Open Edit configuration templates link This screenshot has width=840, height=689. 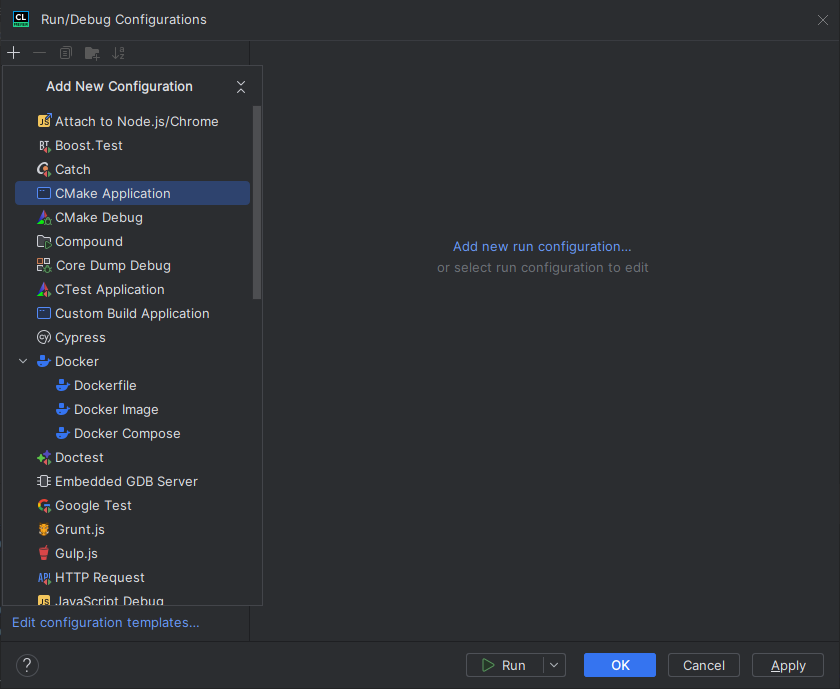pyautogui.click(x=106, y=623)
